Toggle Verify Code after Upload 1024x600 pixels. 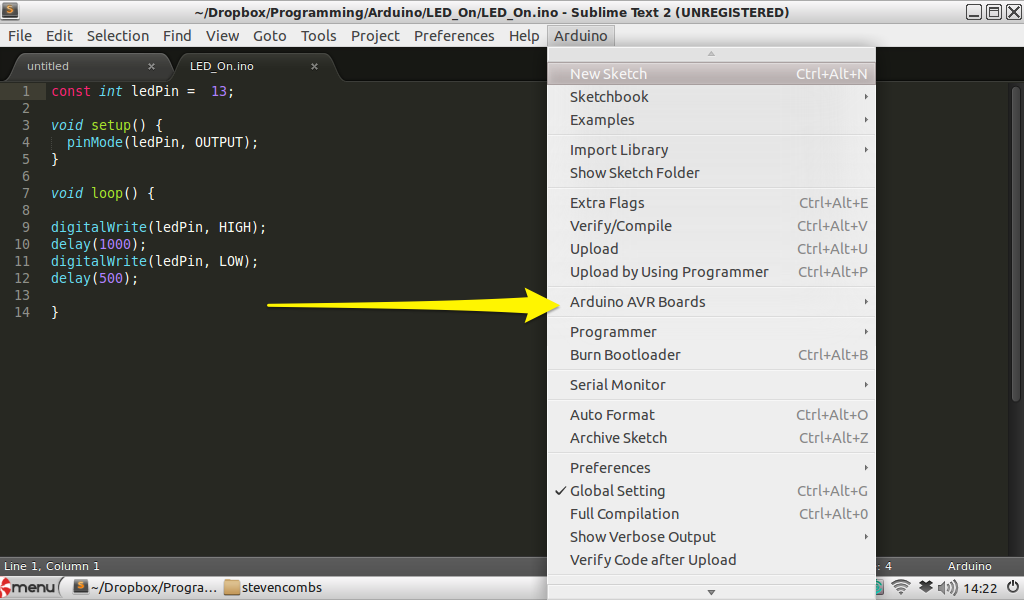click(711, 560)
